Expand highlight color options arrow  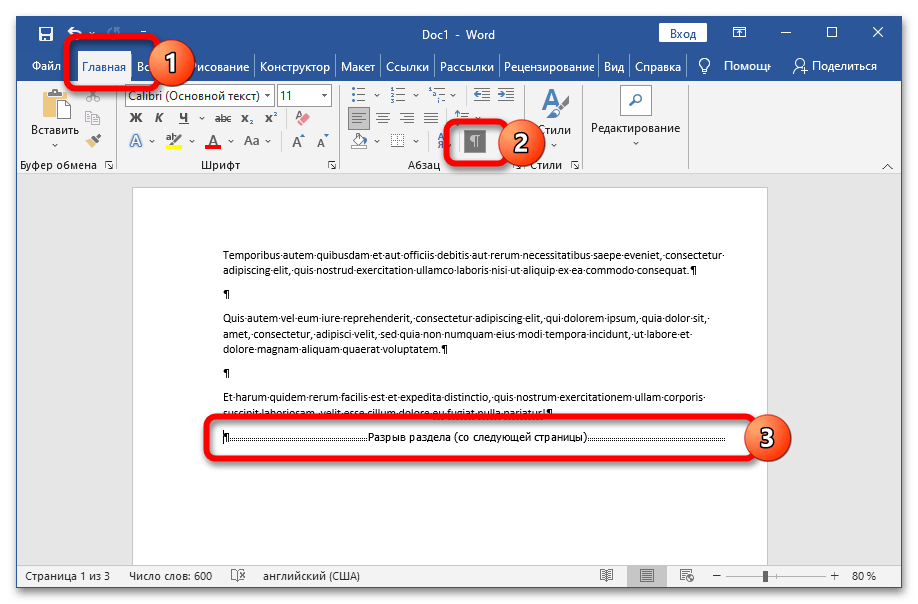[x=192, y=142]
